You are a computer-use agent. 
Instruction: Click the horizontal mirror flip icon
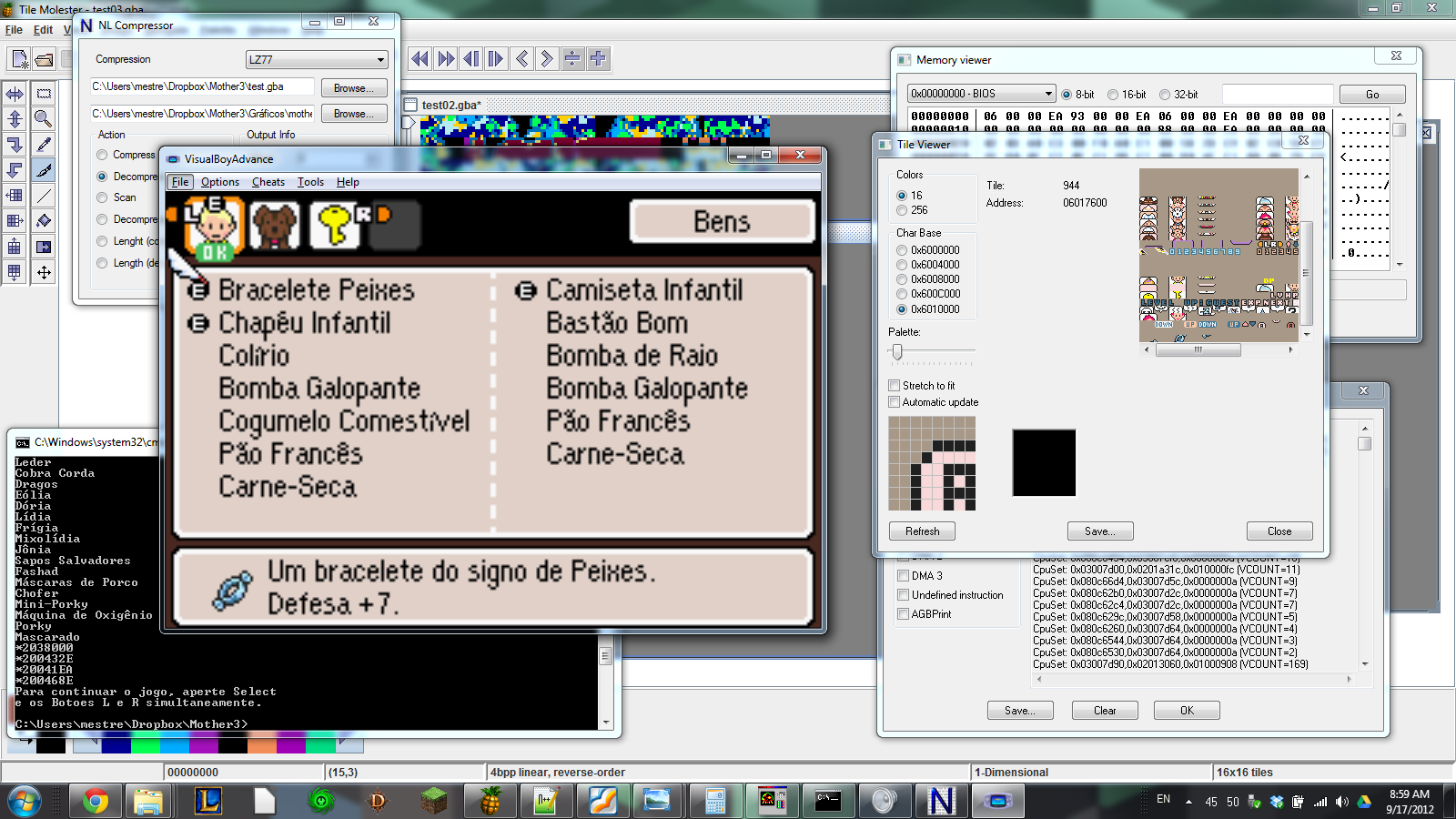pyautogui.click(x=15, y=94)
